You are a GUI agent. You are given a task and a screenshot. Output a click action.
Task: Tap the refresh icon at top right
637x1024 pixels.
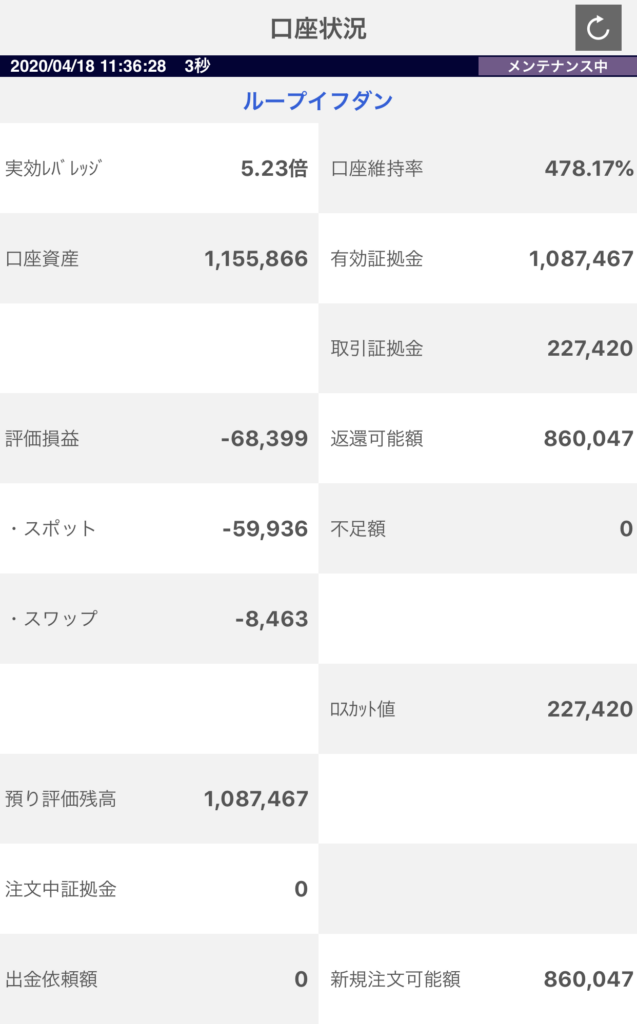(598, 28)
